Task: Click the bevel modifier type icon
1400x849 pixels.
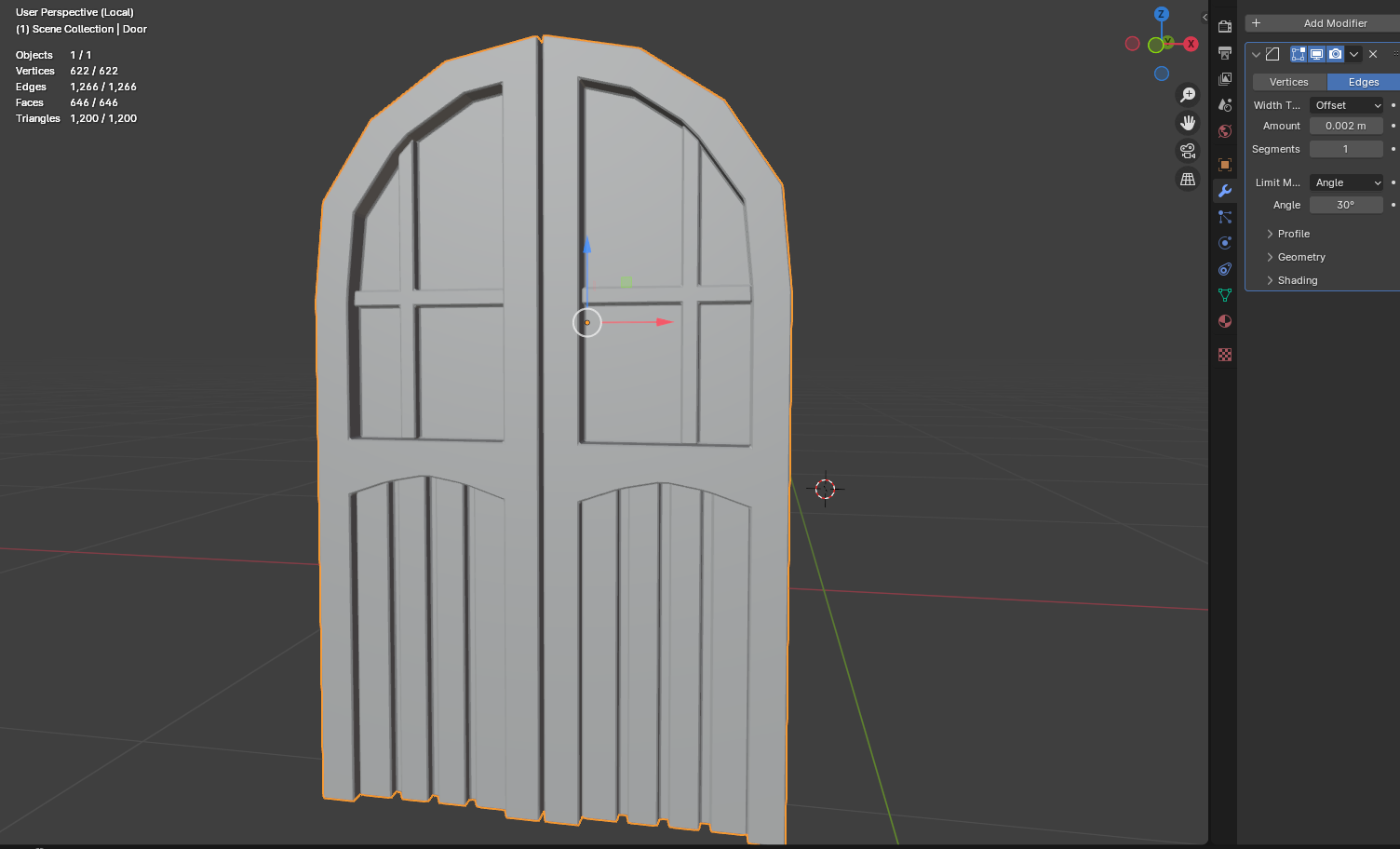Action: point(1272,54)
